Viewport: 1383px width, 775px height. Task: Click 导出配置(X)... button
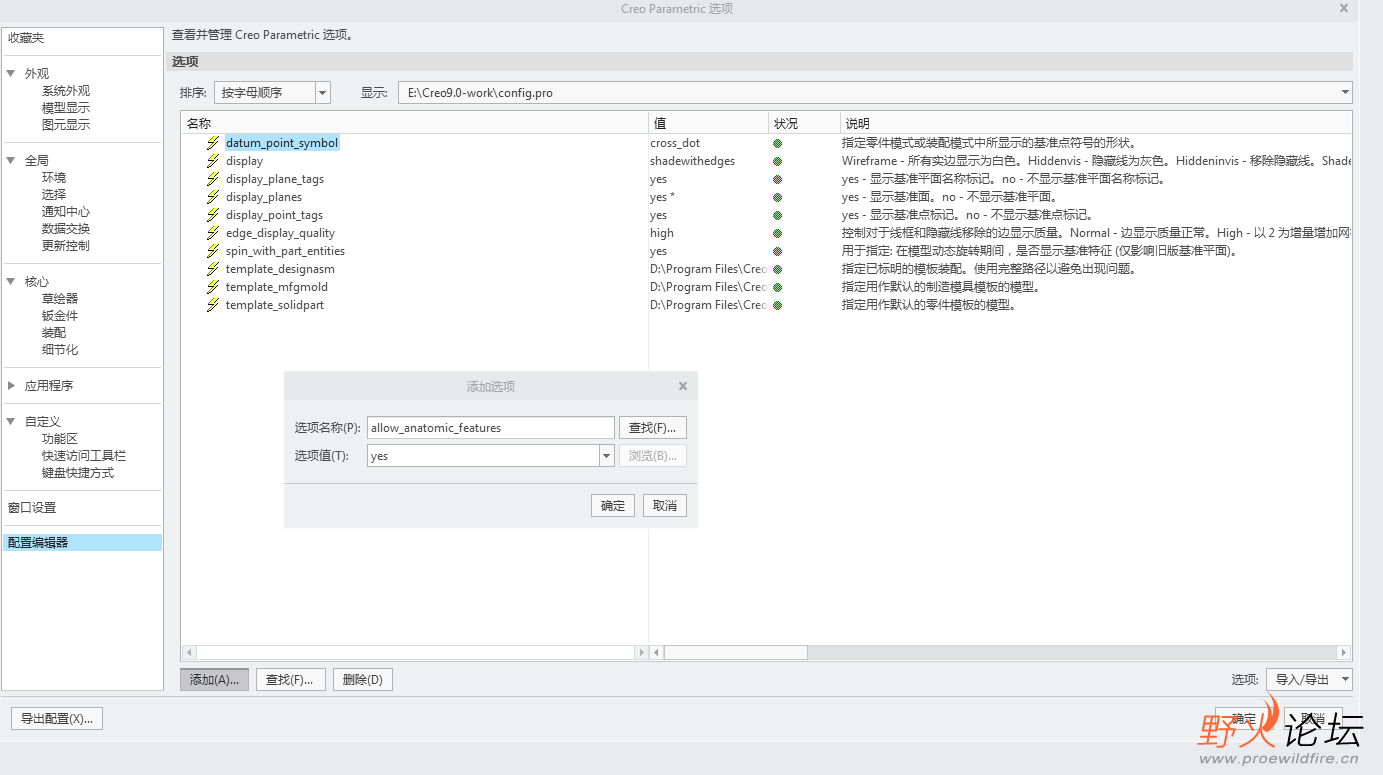click(x=57, y=718)
